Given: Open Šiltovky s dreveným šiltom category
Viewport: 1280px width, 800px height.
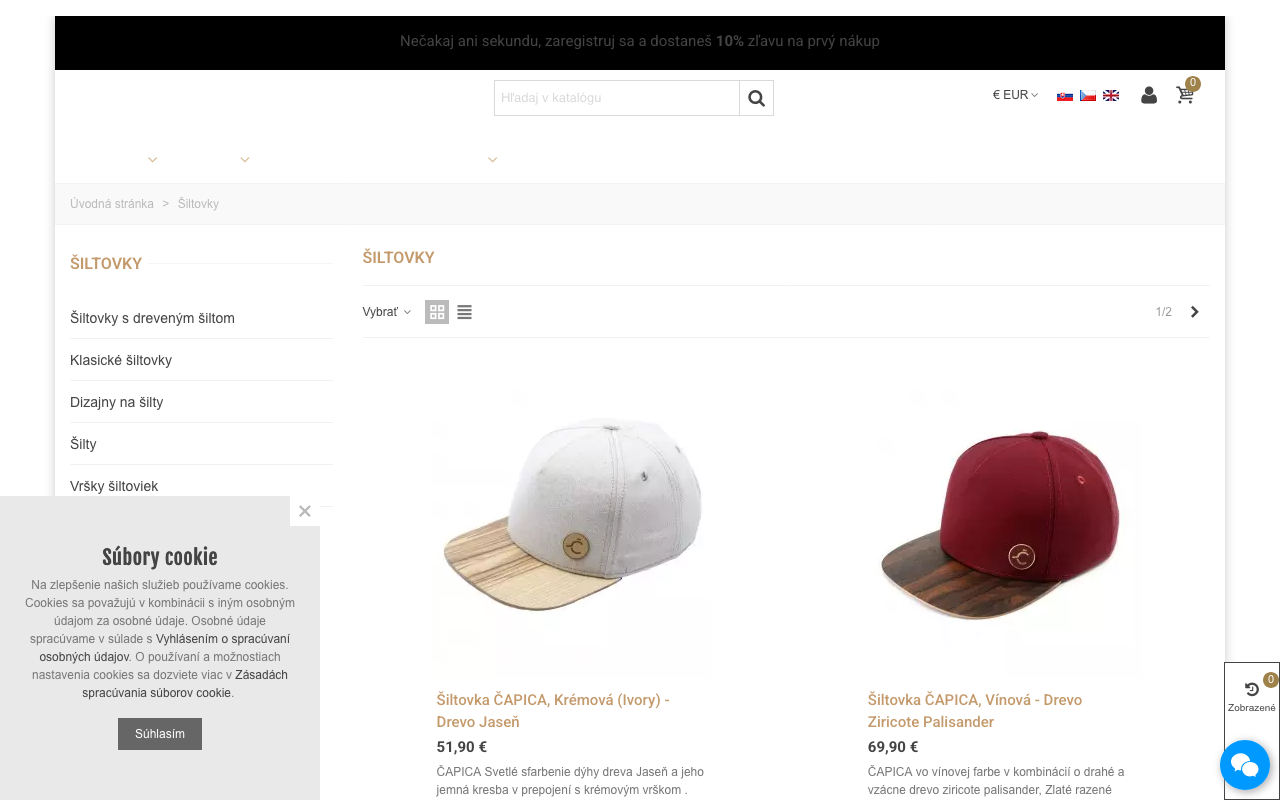Looking at the screenshot, I should tap(152, 318).
